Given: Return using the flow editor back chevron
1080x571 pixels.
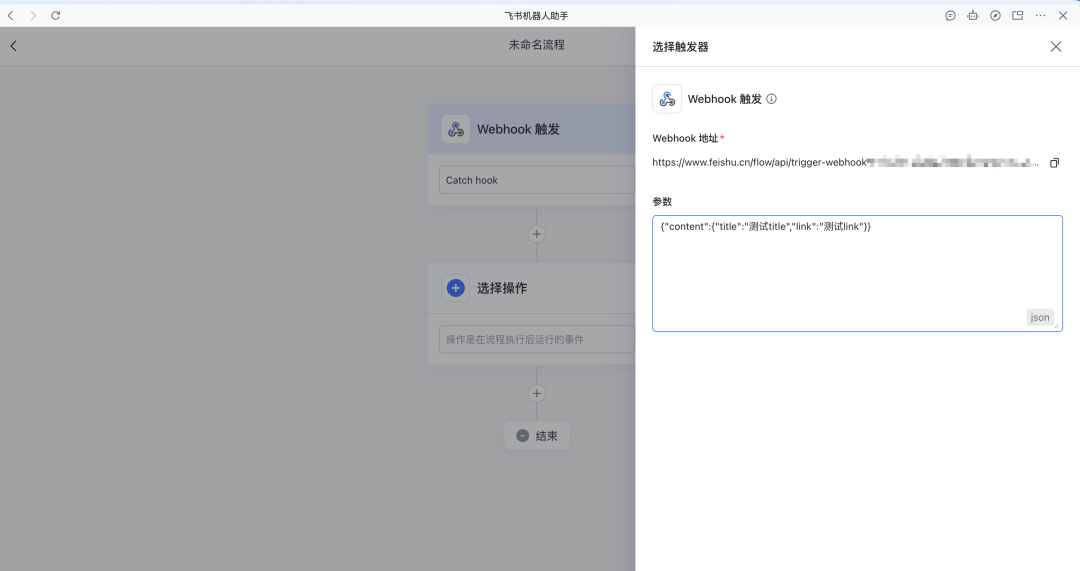Looking at the screenshot, I should [x=13, y=46].
